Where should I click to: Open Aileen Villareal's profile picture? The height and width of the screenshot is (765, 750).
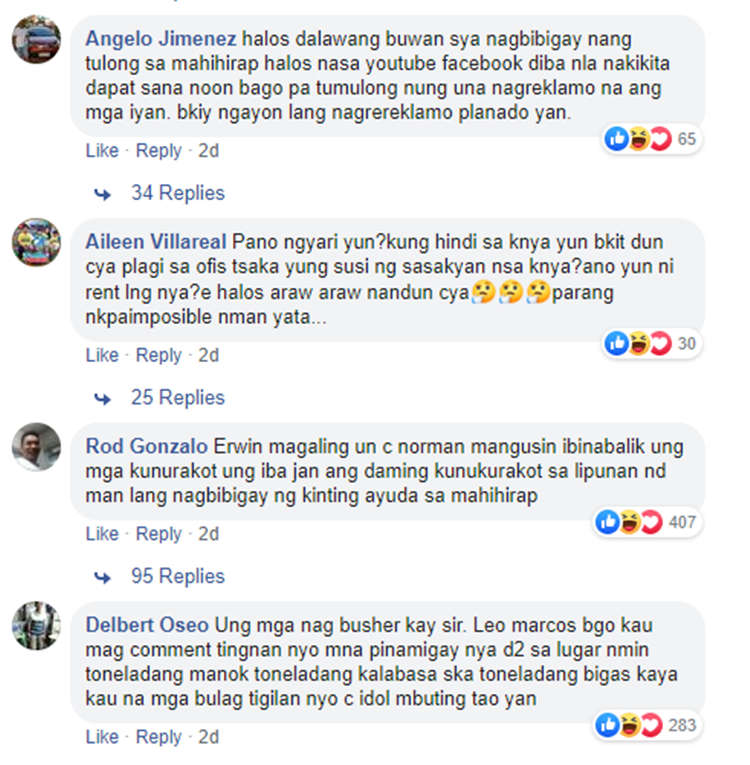(x=37, y=242)
